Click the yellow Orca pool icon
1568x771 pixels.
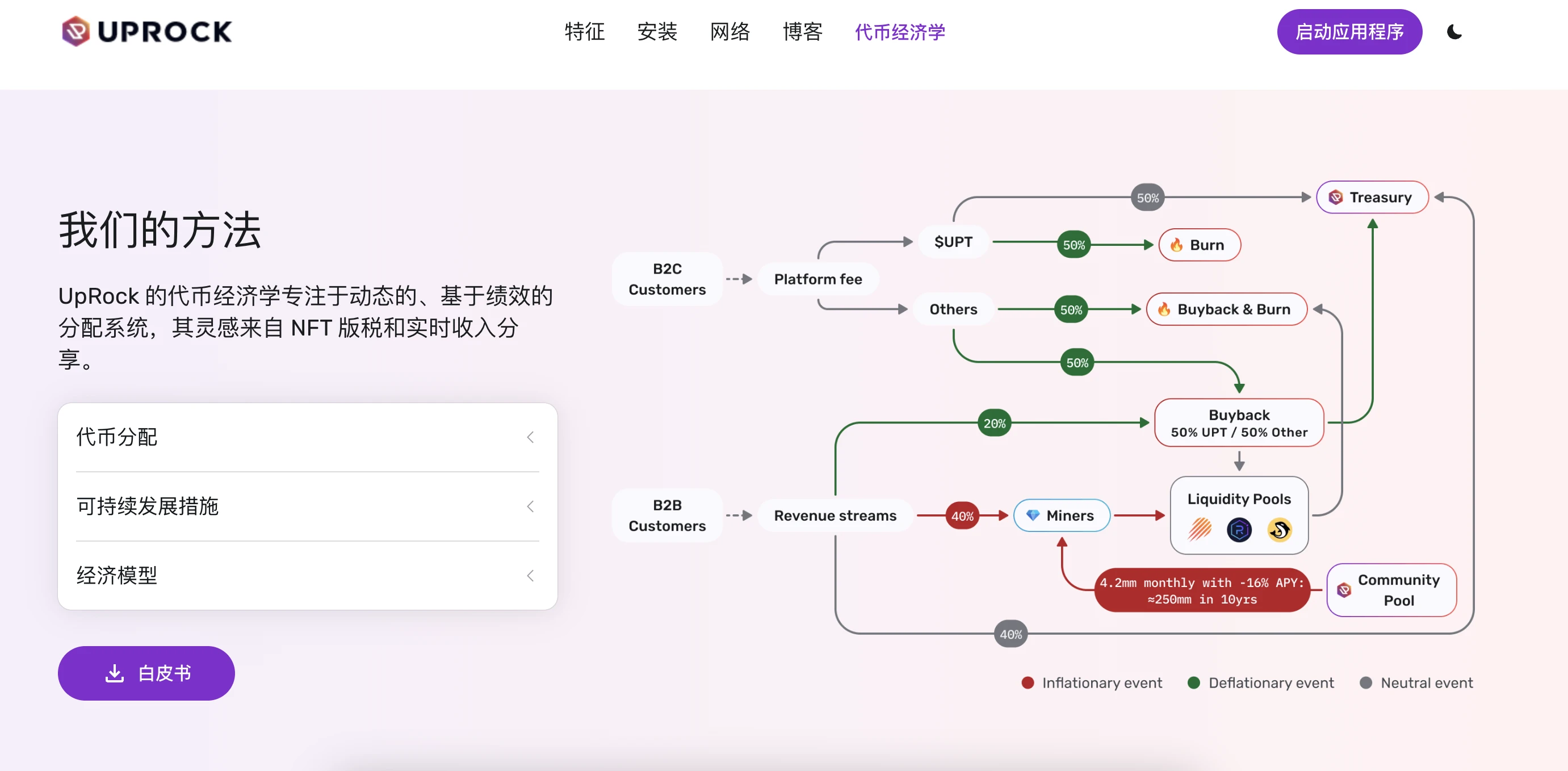click(x=1280, y=529)
